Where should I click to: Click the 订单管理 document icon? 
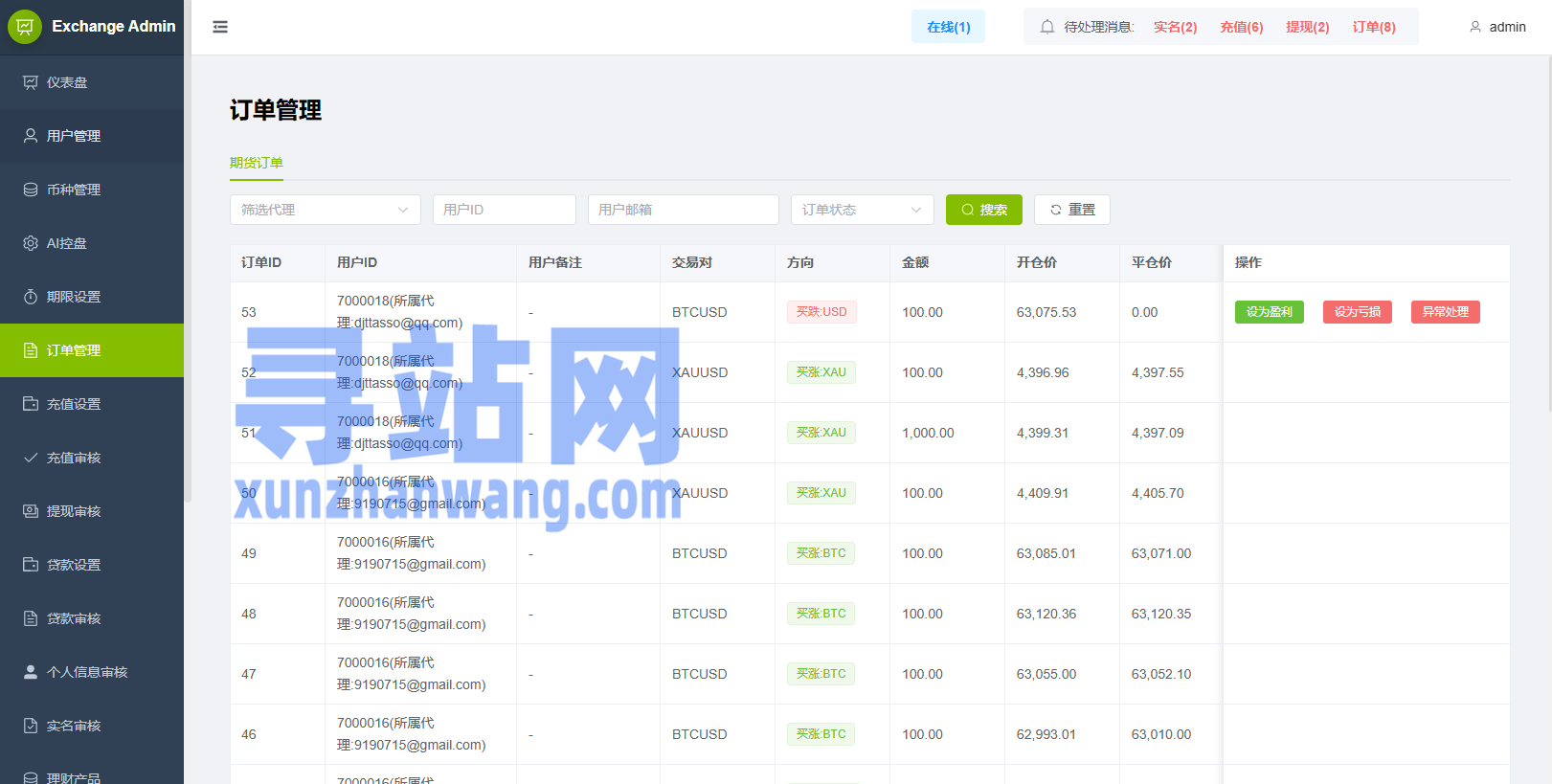pyautogui.click(x=31, y=350)
